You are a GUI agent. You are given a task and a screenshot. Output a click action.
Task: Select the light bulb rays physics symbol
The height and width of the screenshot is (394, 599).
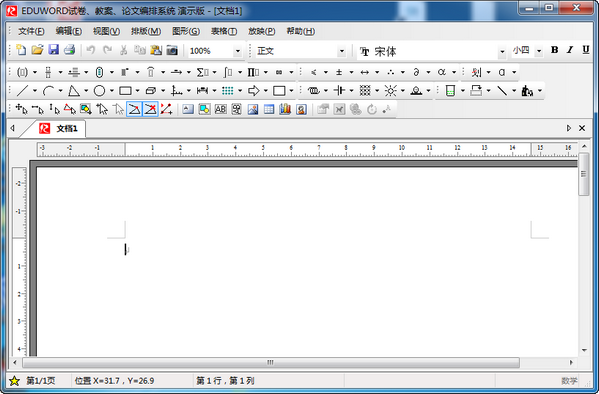coord(390,91)
